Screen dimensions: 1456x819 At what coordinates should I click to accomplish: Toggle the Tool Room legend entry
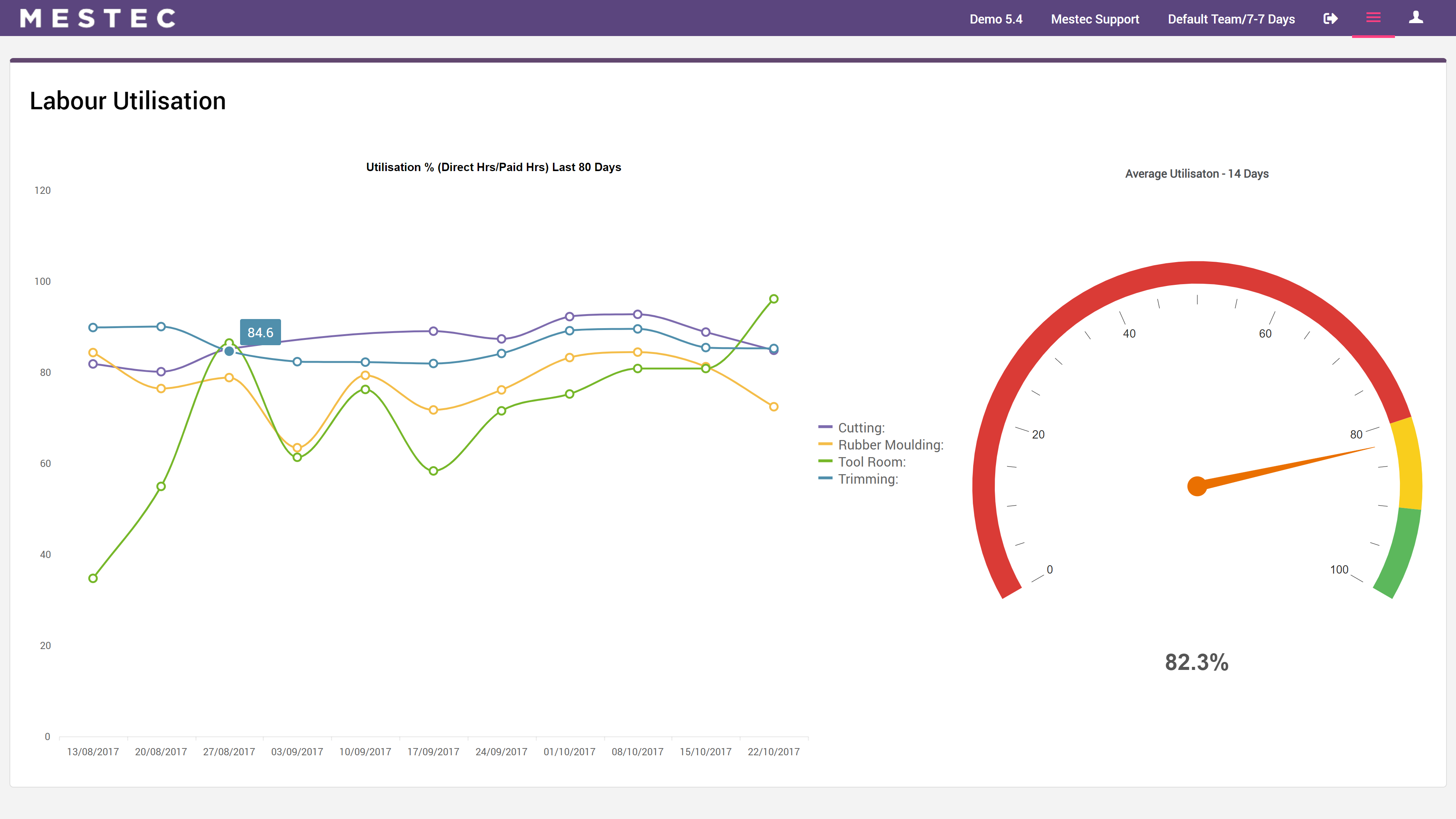(x=871, y=462)
